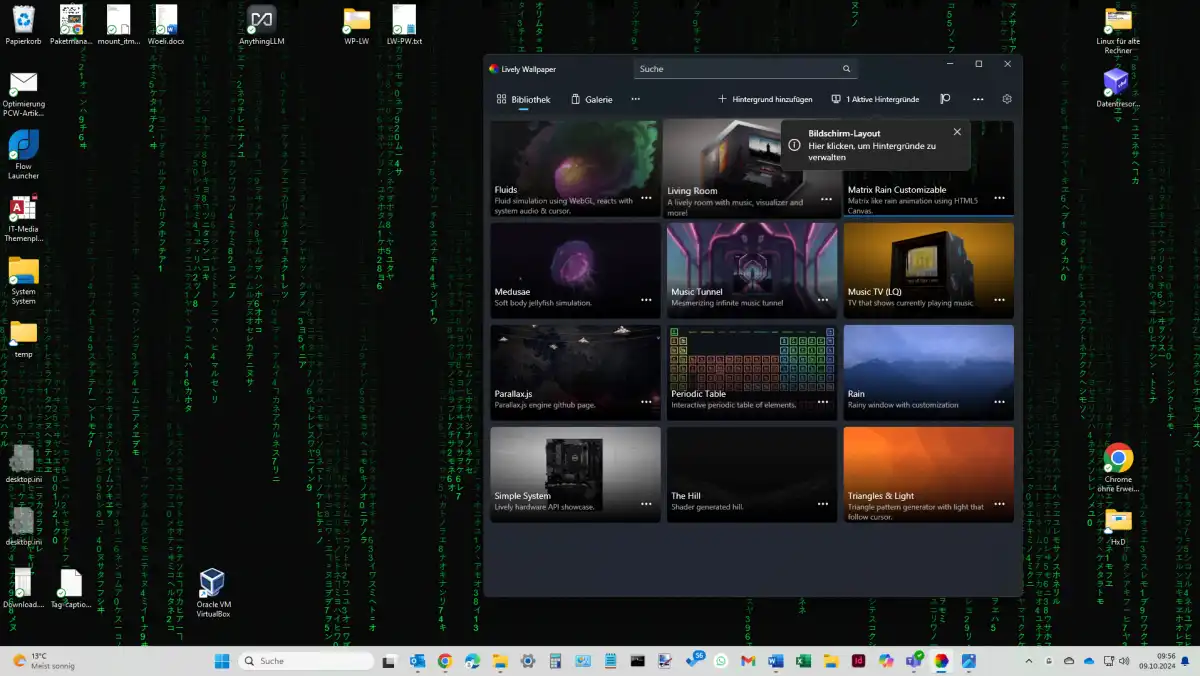
Task: Open the Papierkorb recycle bin
Action: (22, 22)
